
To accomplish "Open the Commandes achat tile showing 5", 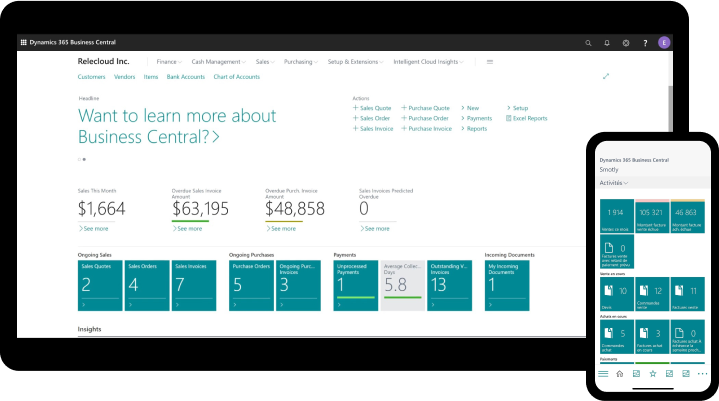I will [x=617, y=337].
